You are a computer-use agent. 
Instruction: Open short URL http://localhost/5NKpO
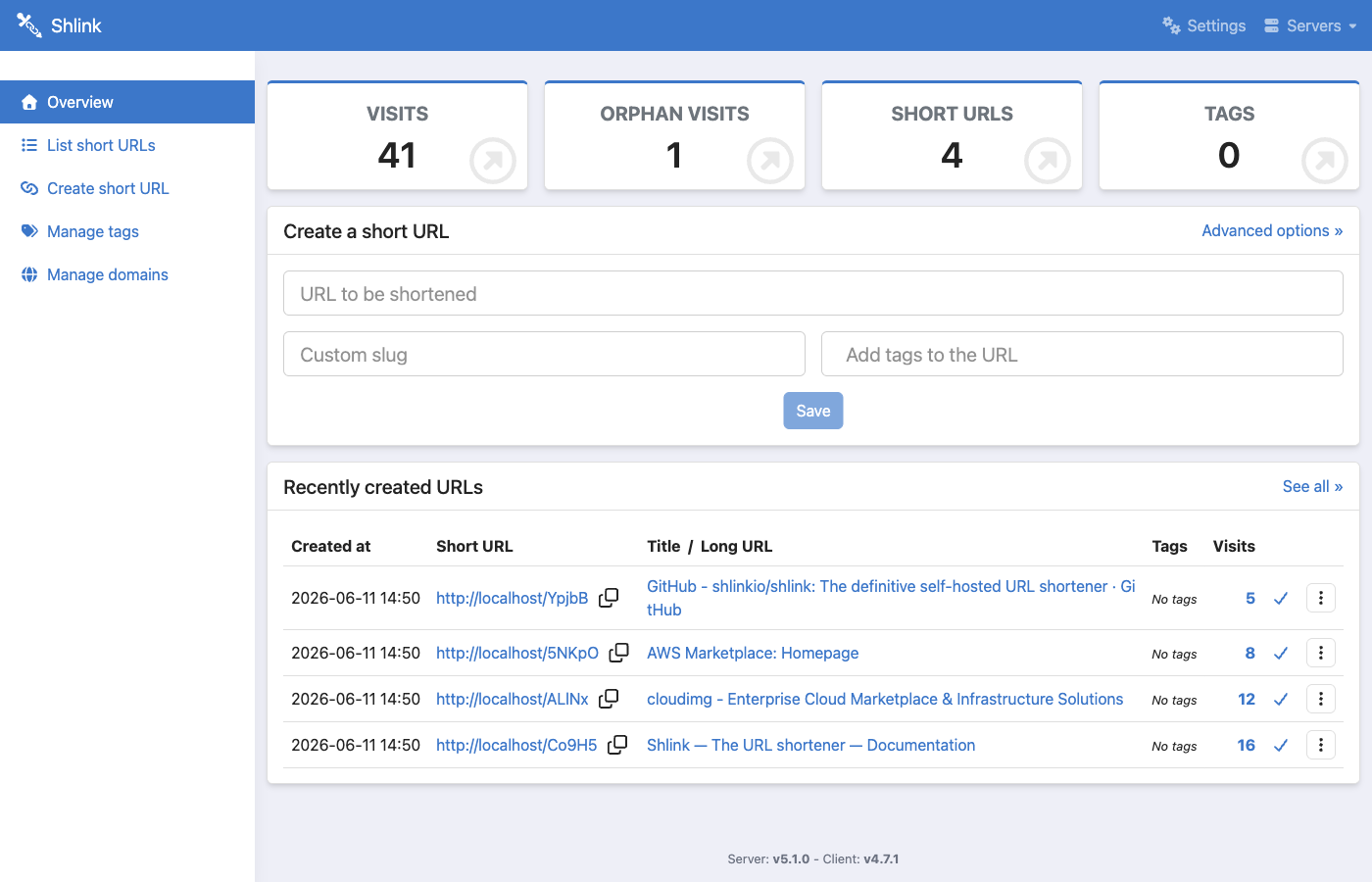[x=517, y=653]
